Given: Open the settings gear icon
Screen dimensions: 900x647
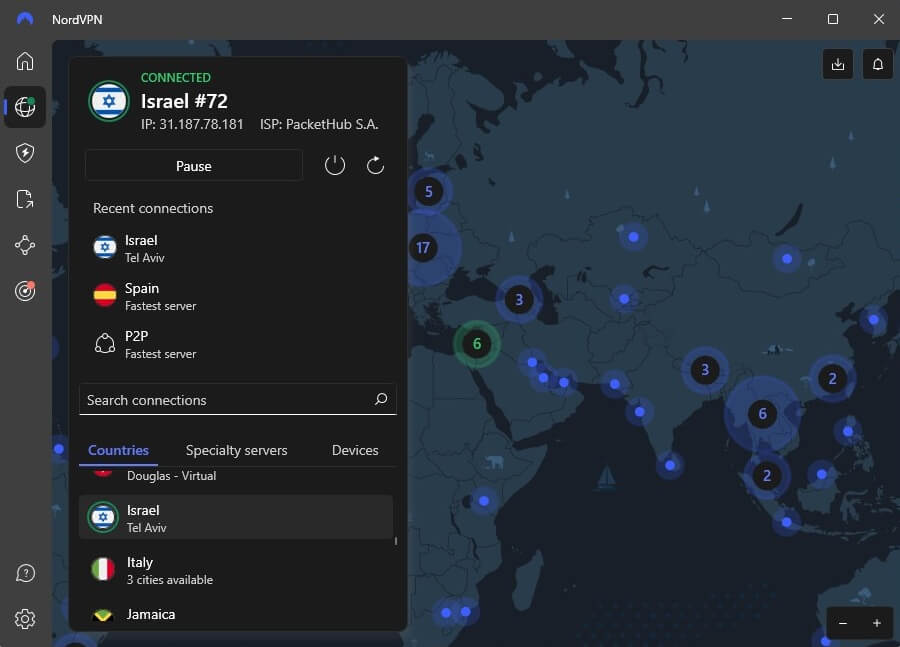Looking at the screenshot, I should 25,619.
